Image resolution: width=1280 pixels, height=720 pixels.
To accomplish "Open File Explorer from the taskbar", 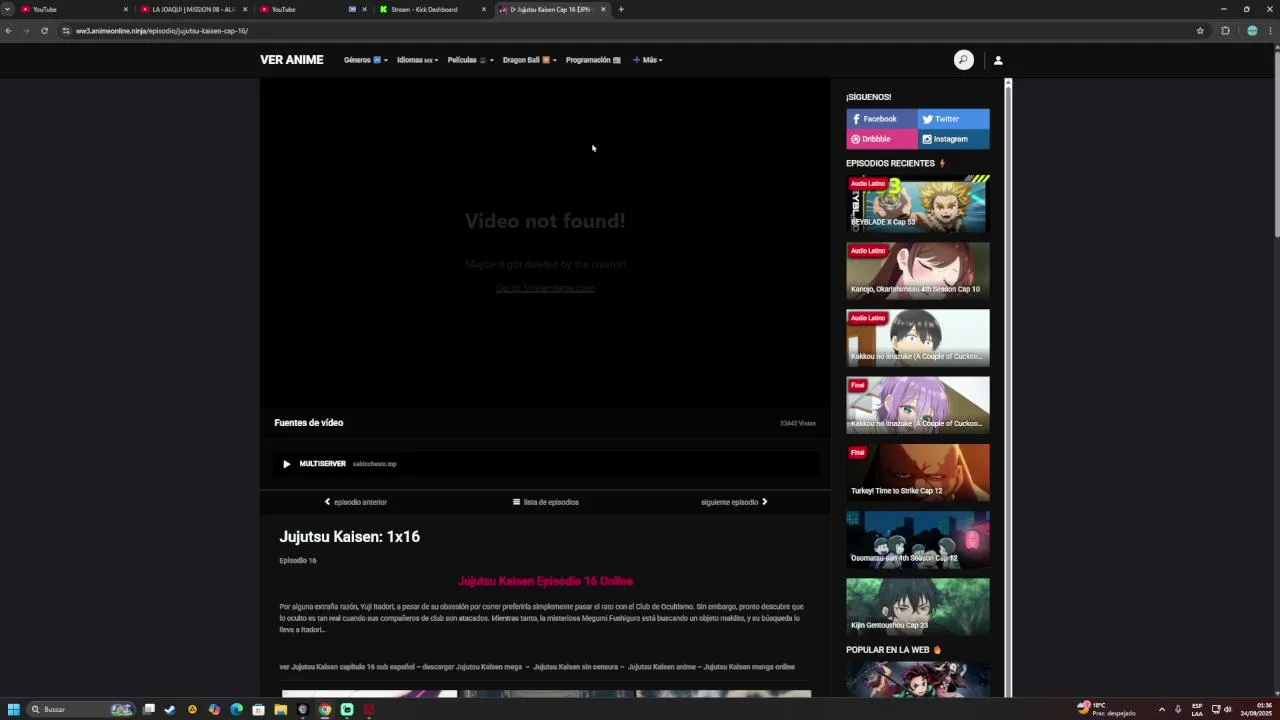I will pyautogui.click(x=281, y=709).
